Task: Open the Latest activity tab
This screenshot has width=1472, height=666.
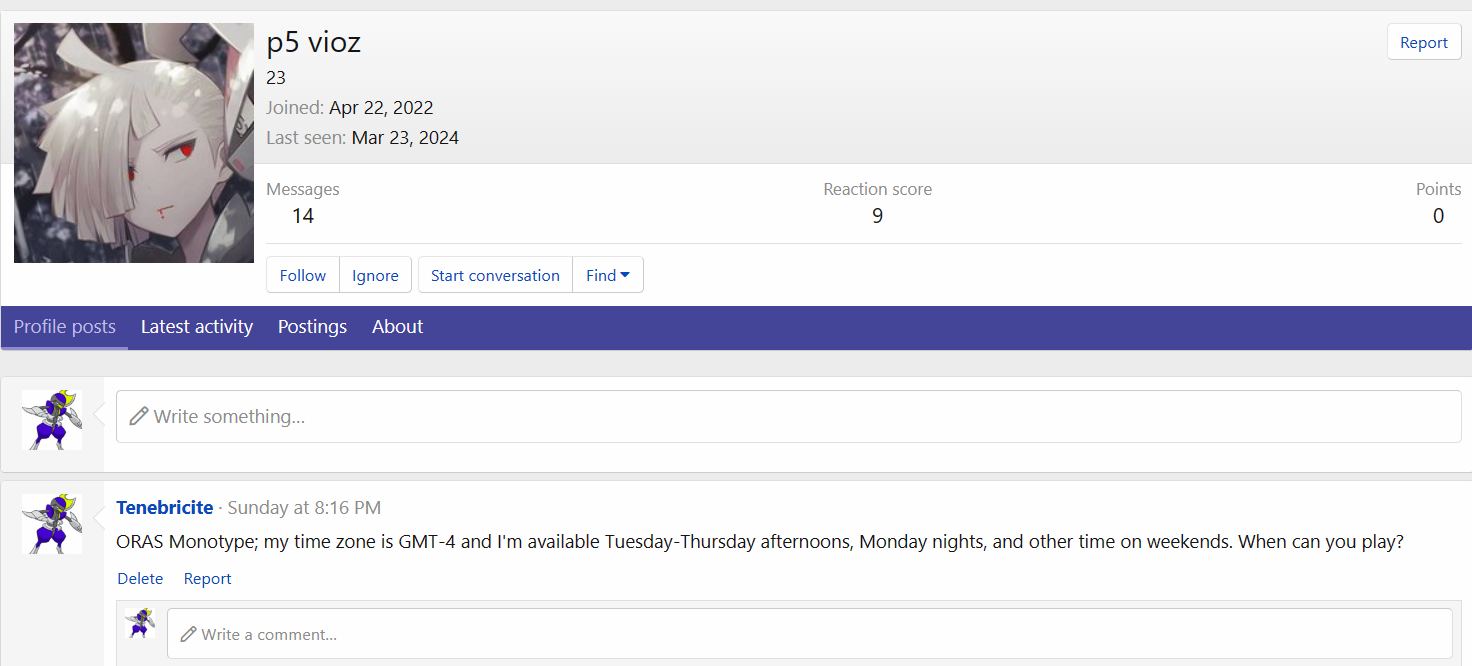Action: (197, 327)
